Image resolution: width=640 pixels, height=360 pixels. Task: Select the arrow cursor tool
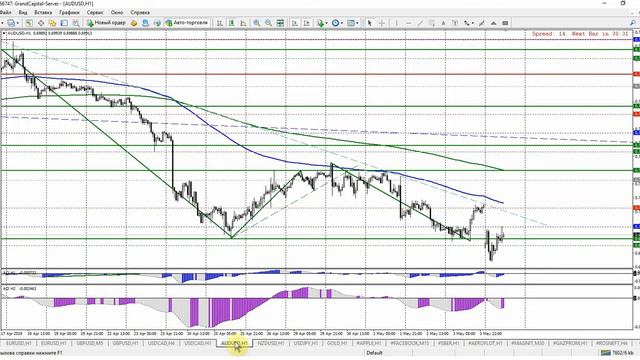click(x=369, y=23)
